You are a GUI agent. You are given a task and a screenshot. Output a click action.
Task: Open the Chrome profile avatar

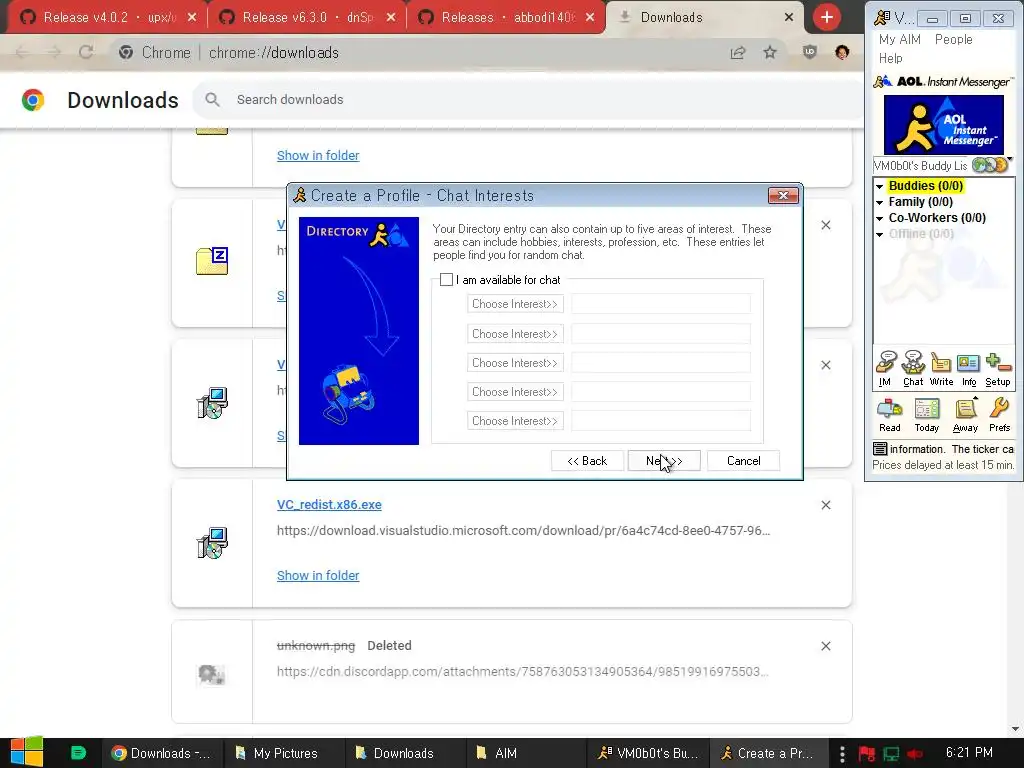842,52
